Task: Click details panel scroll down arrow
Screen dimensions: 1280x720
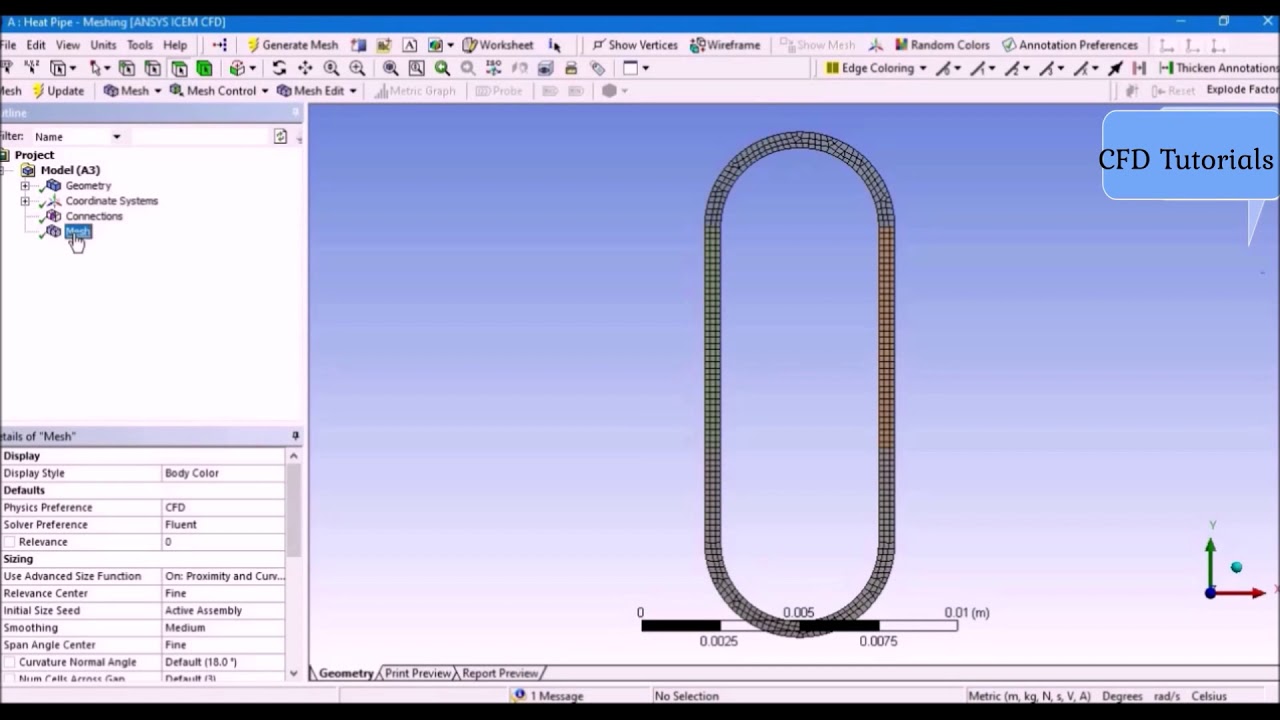Action: point(294,673)
